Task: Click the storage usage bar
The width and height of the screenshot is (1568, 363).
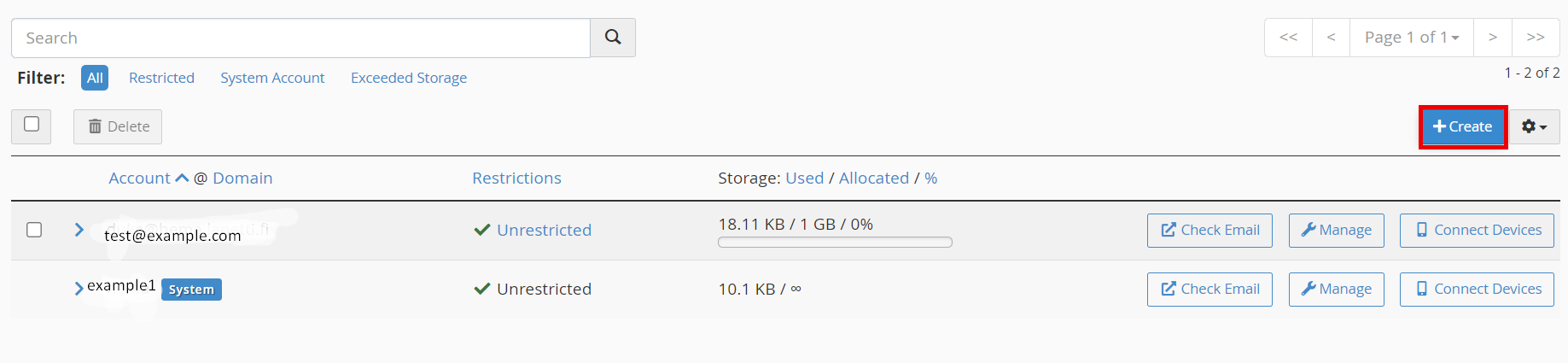Action: tap(835, 243)
